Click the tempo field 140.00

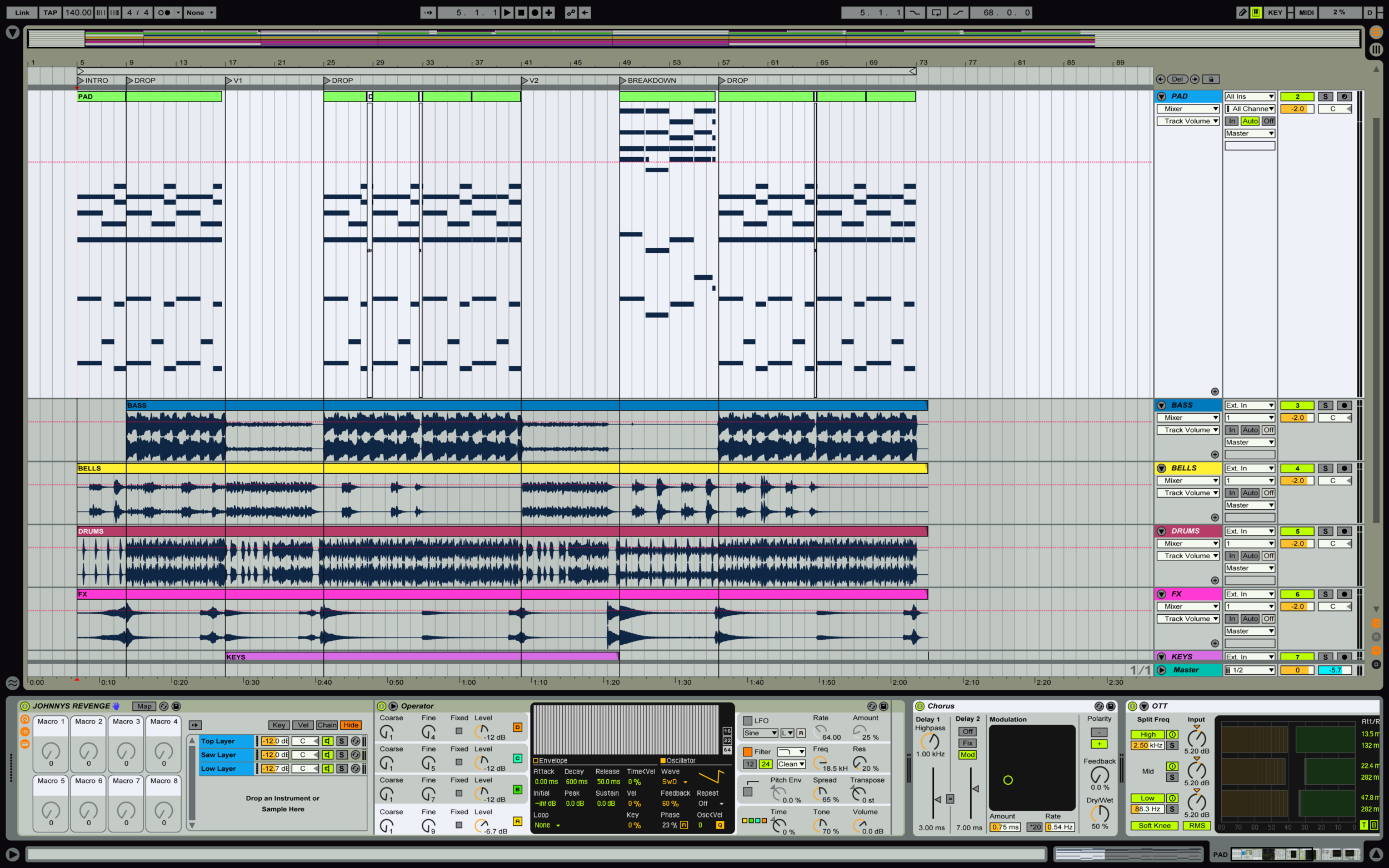pyautogui.click(x=78, y=12)
